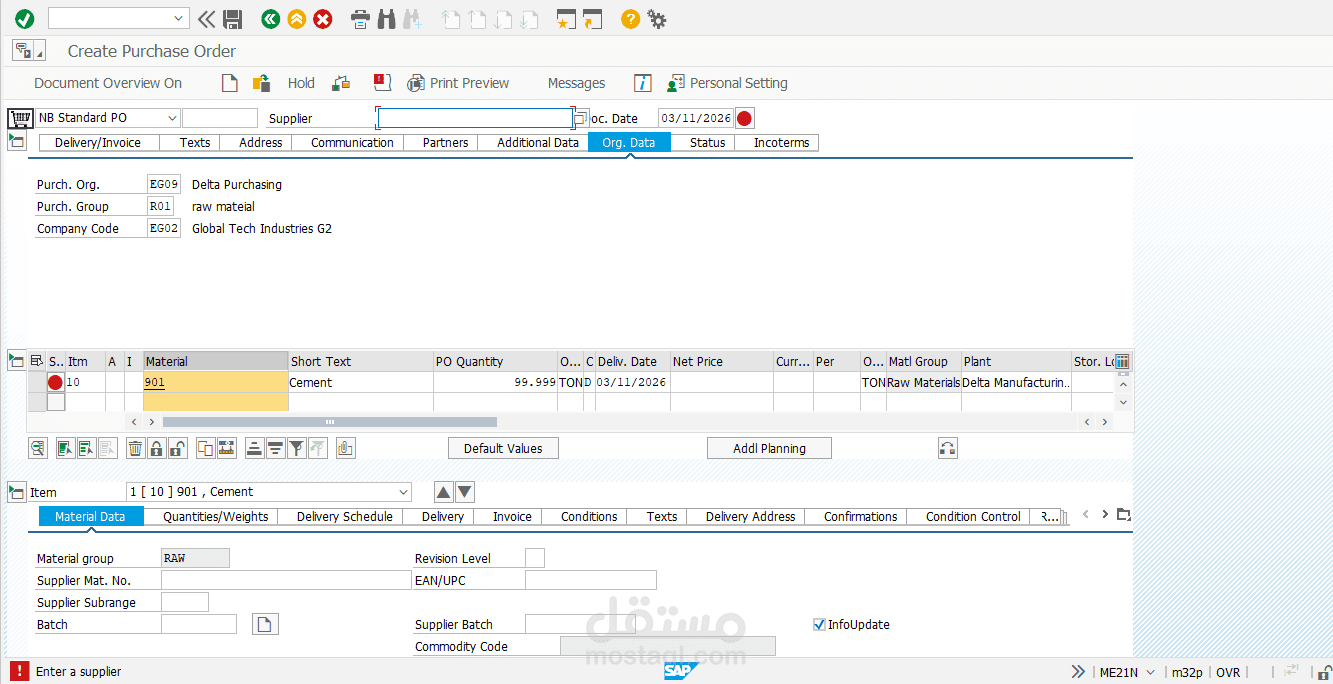Click the item Unlock padlock icon
This screenshot has width=1333, height=684.
point(177,448)
